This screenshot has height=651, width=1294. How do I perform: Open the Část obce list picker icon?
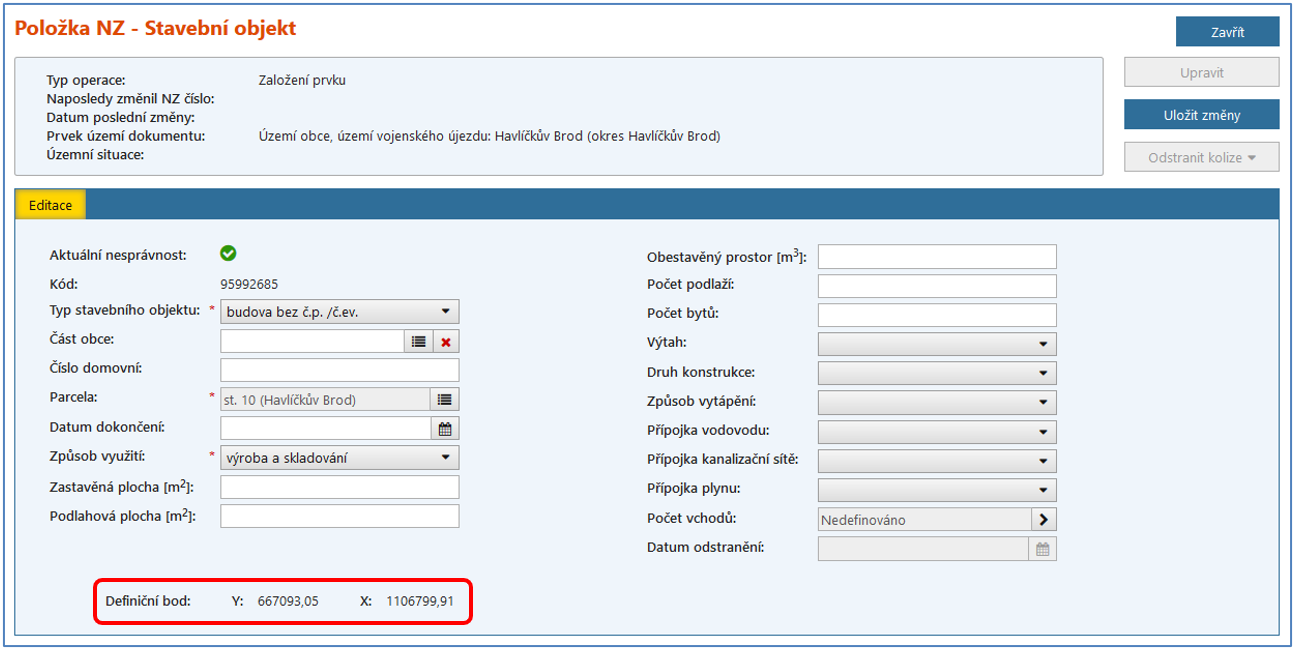tap(418, 341)
